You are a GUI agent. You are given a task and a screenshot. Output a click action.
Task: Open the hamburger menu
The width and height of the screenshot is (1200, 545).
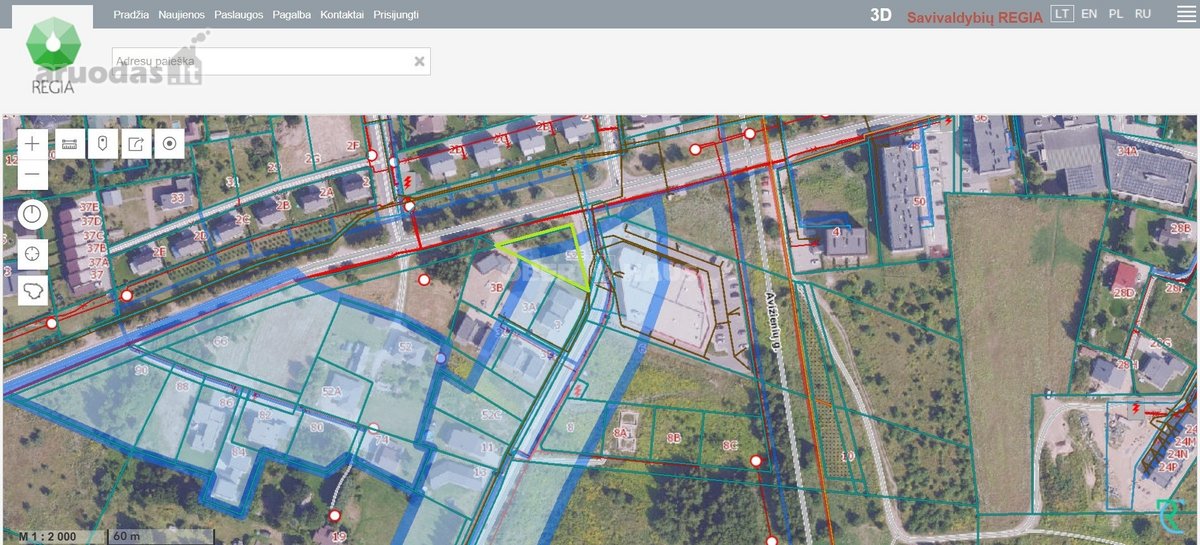tap(1185, 14)
